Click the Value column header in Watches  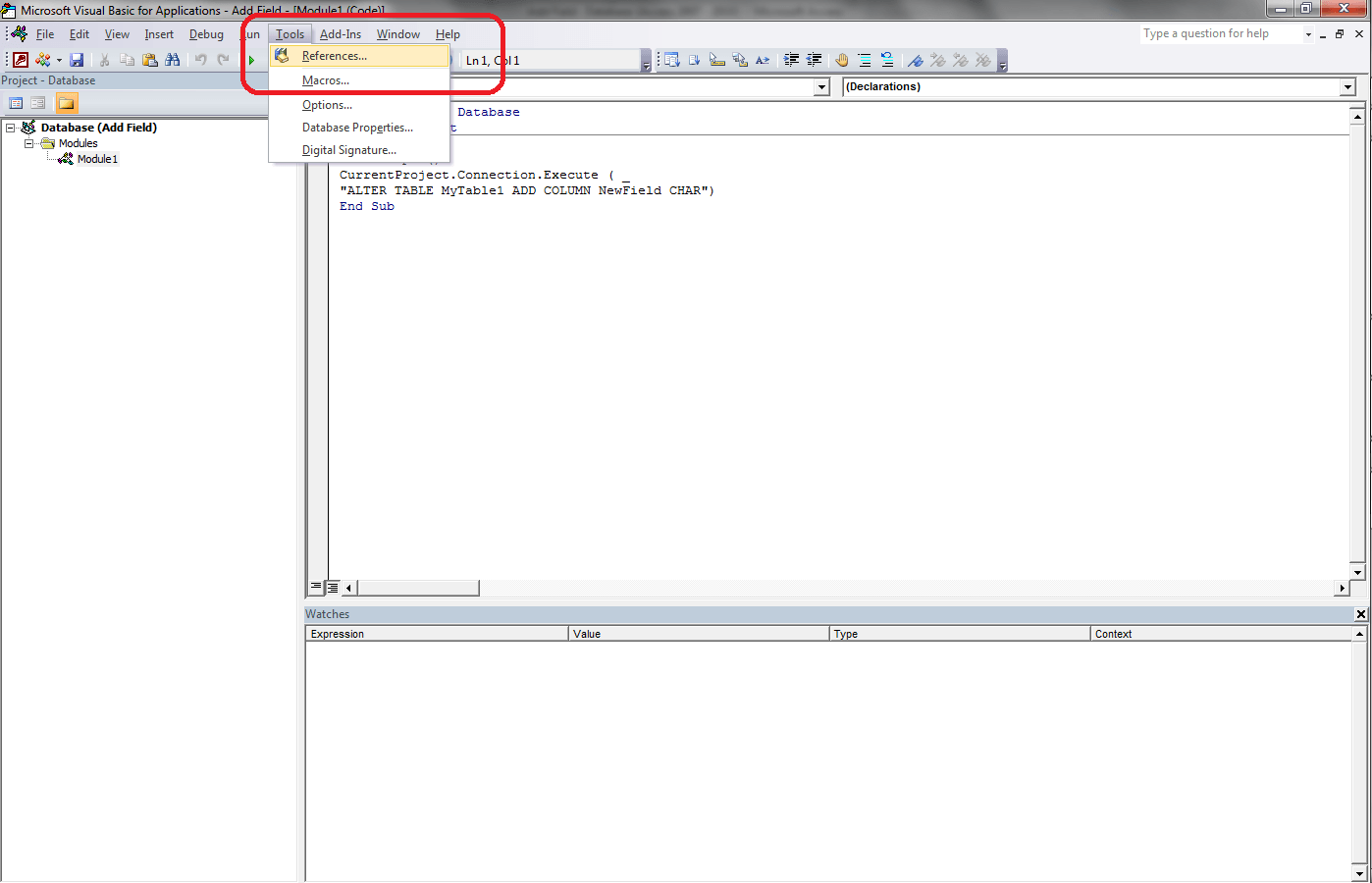699,634
